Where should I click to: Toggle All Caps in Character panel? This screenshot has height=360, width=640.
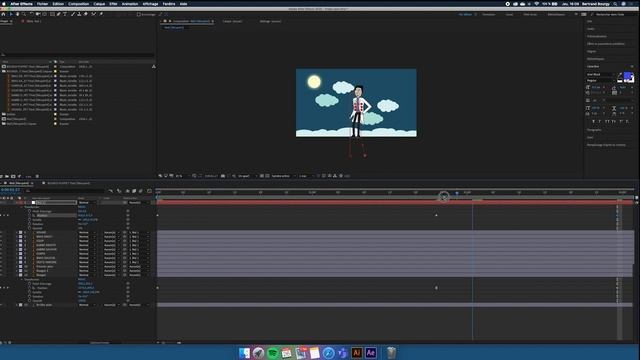607,121
